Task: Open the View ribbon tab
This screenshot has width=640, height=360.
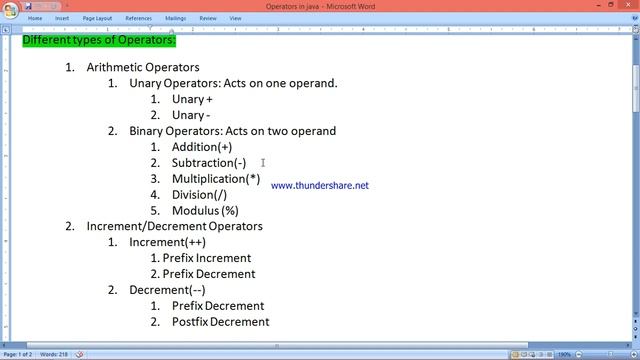Action: [x=235, y=18]
